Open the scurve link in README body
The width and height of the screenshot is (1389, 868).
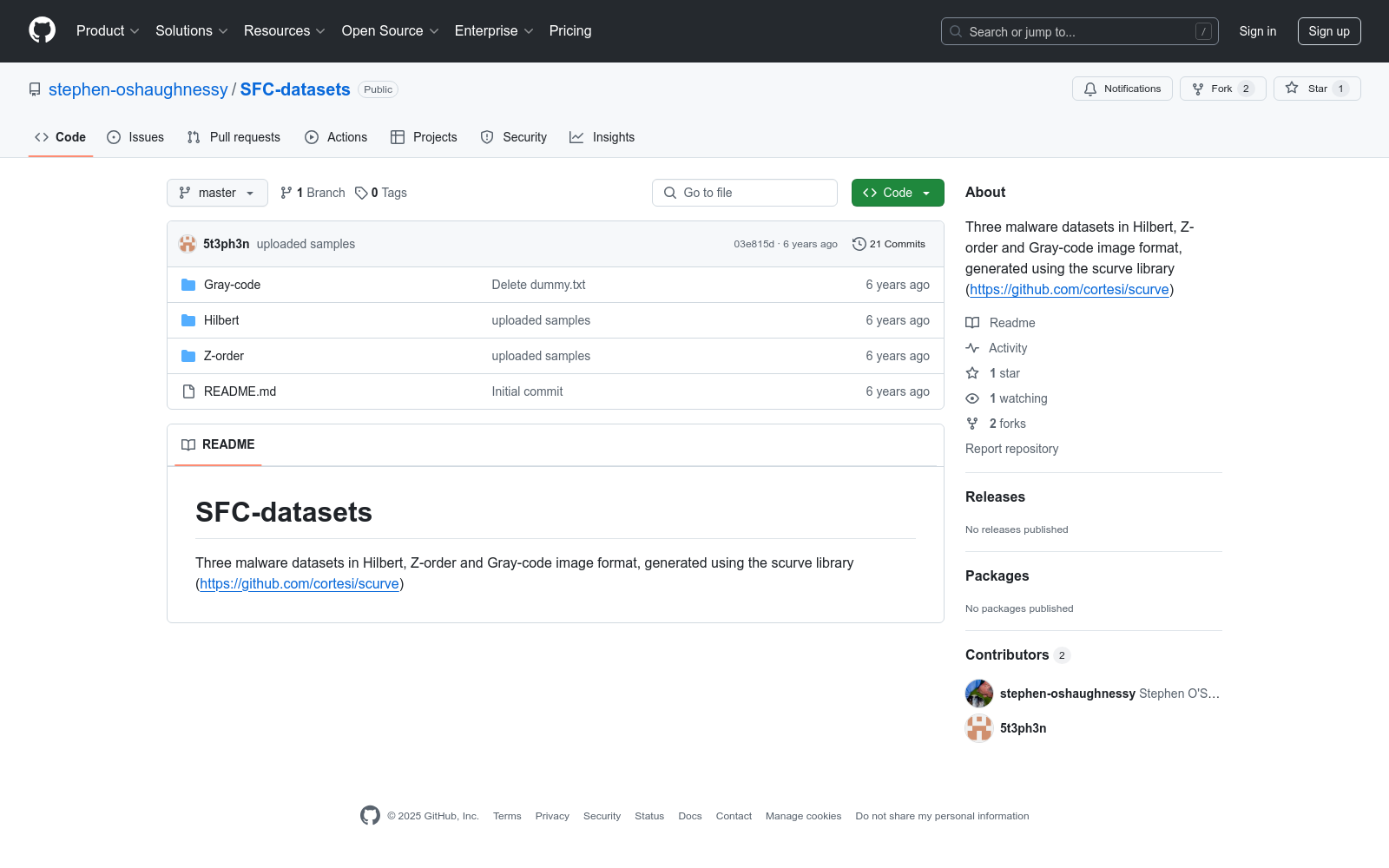tap(300, 584)
